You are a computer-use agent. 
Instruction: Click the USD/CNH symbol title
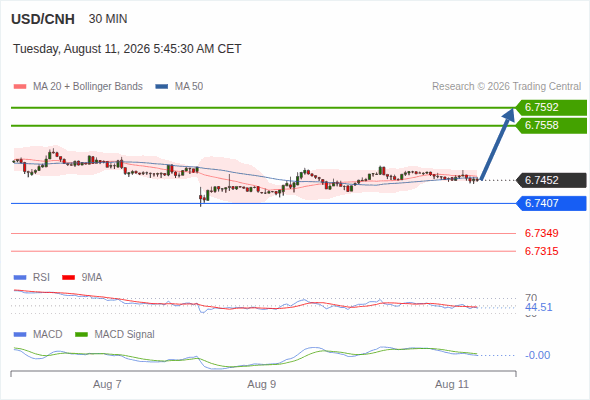coord(43,19)
